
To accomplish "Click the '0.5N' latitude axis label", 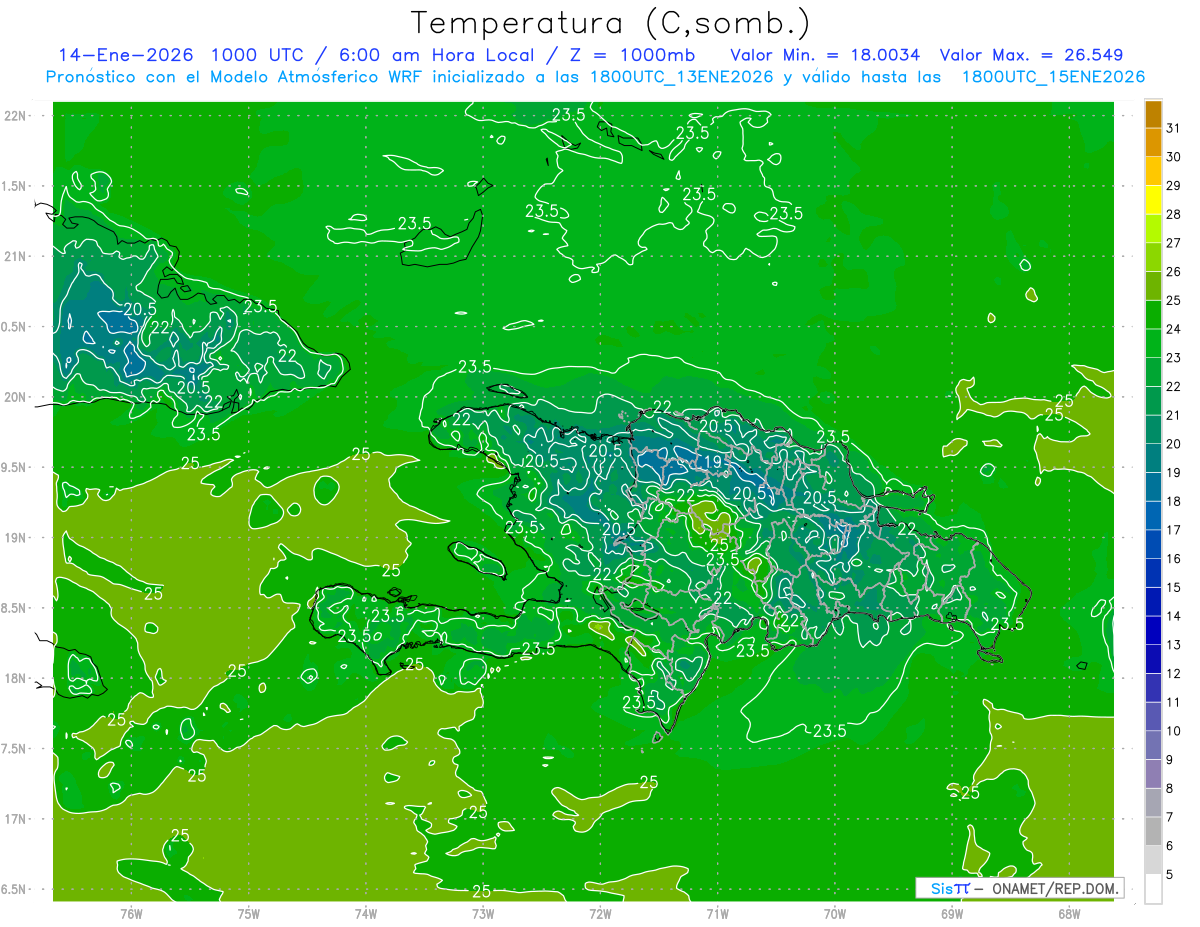I will (15, 327).
